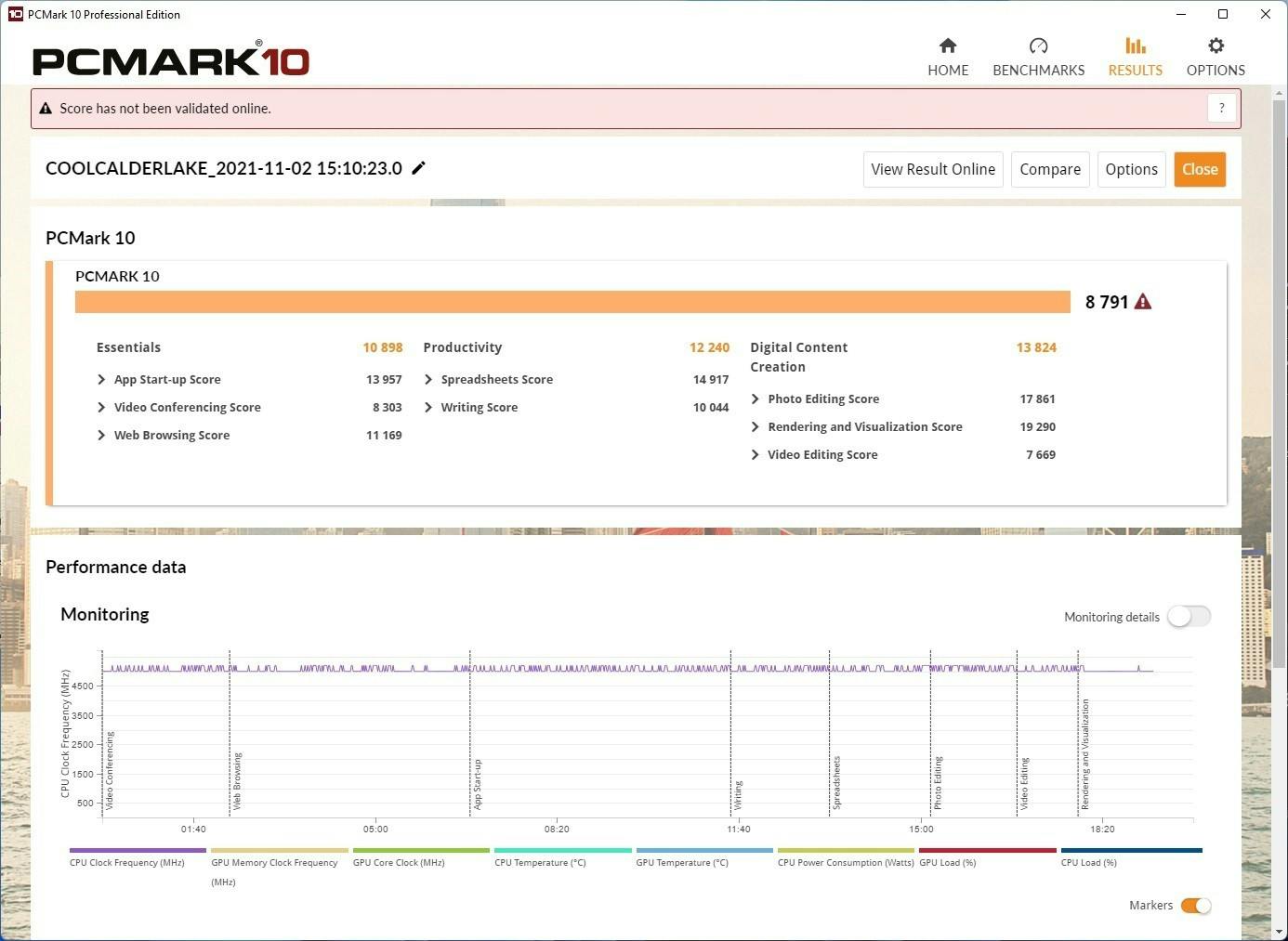Click the vertical scrollbar on right side

tap(1280, 372)
